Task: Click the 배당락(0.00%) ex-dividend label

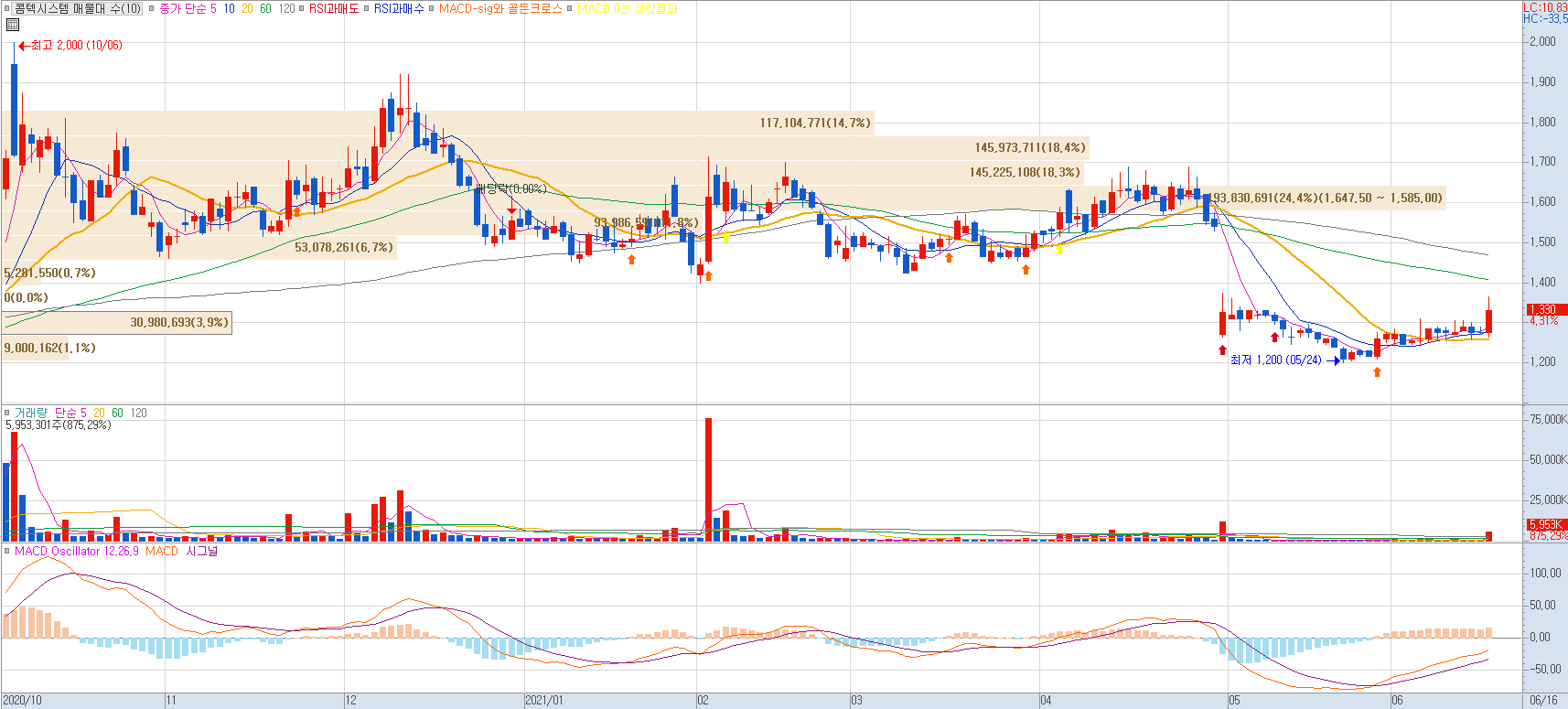Action: tap(510, 188)
